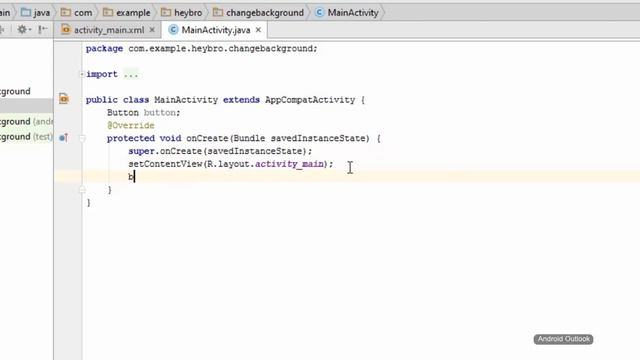Click the MainActivity.java tab class icon
Viewport: 640px width, 360px height.
click(173, 29)
